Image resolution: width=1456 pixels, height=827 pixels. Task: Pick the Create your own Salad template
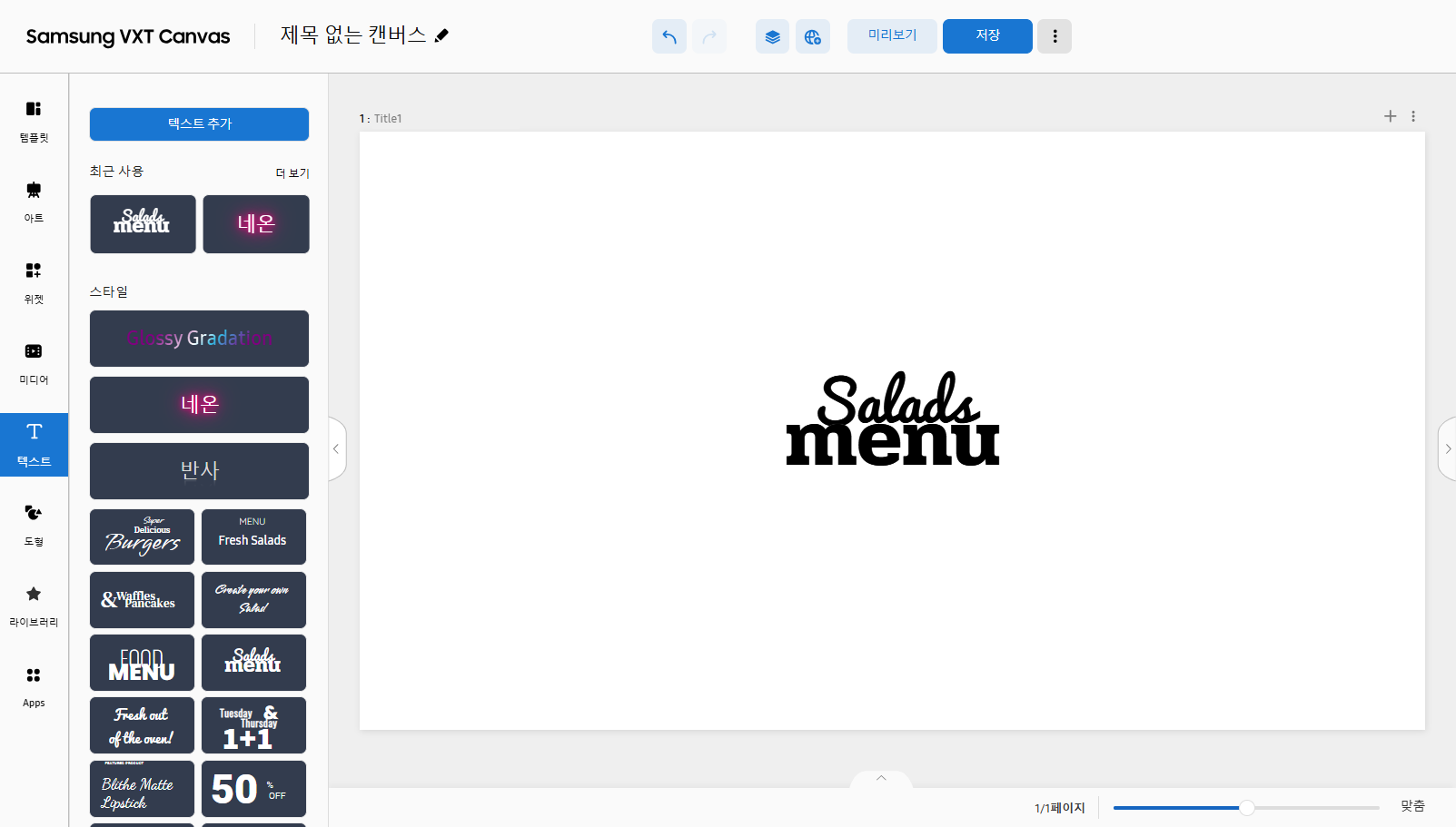(253, 600)
